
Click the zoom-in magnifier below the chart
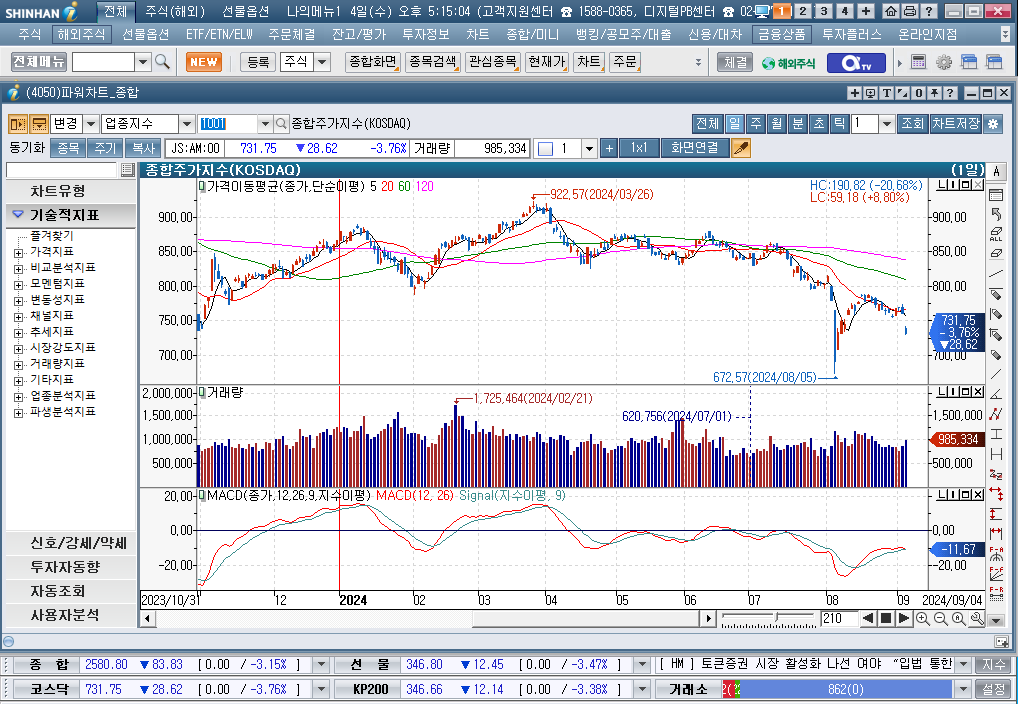pyautogui.click(x=922, y=618)
